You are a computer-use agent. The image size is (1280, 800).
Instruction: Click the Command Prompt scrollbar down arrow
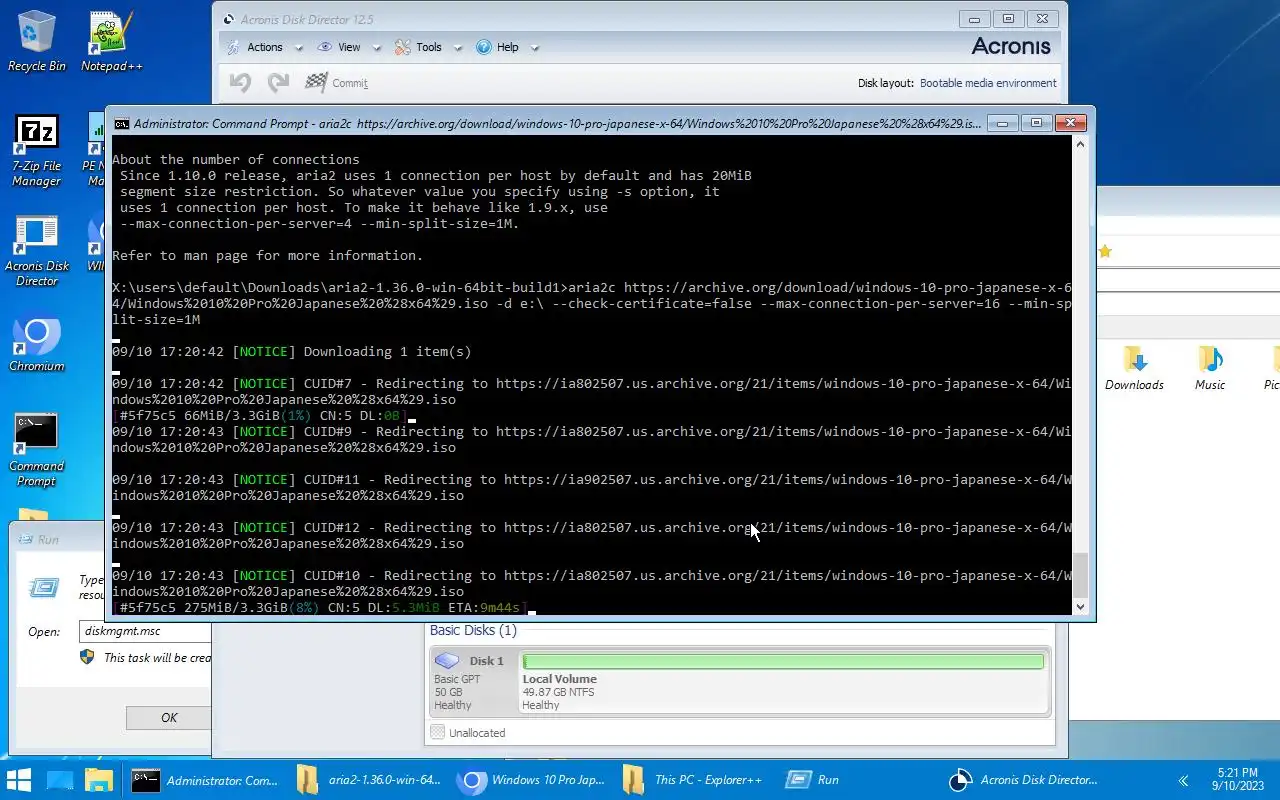[1080, 606]
